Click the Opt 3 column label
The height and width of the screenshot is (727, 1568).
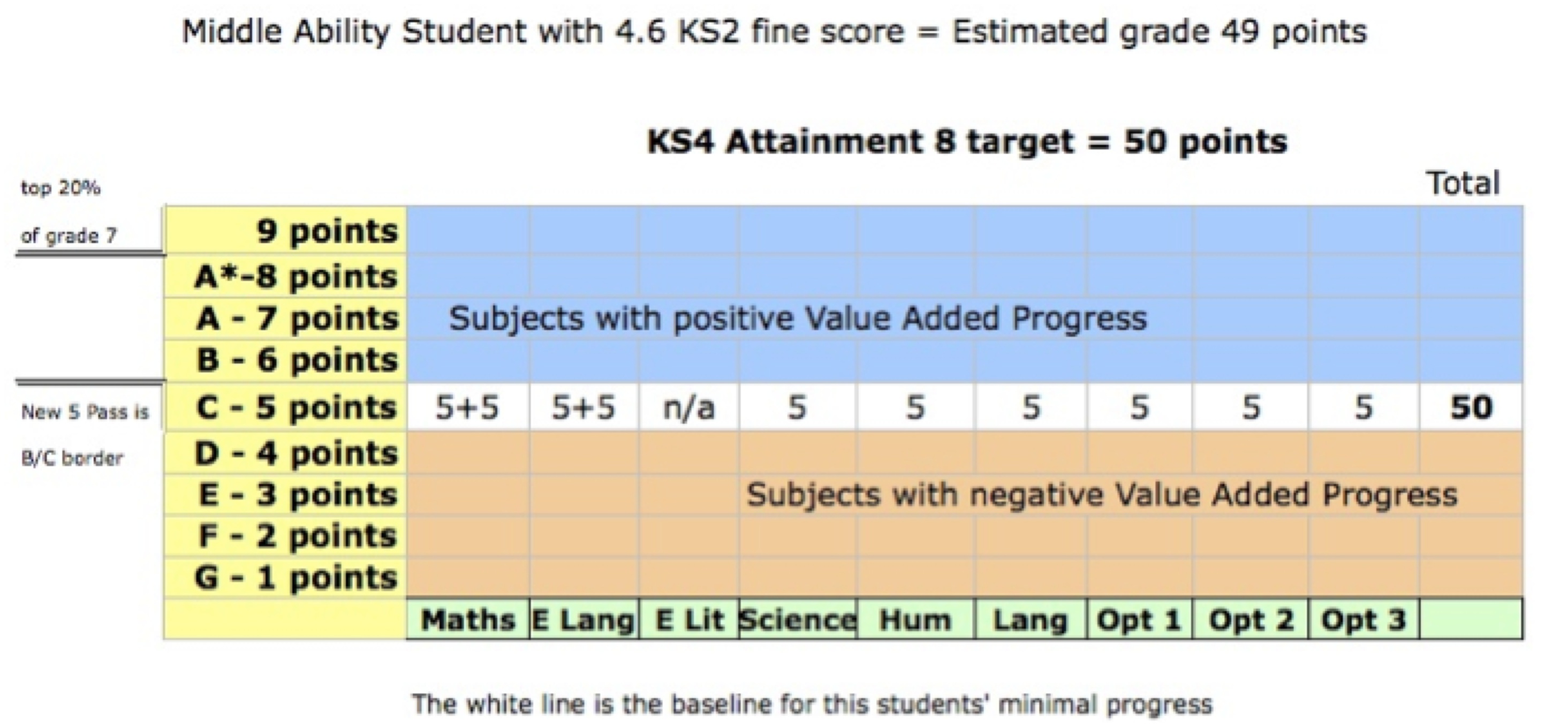click(x=1363, y=620)
